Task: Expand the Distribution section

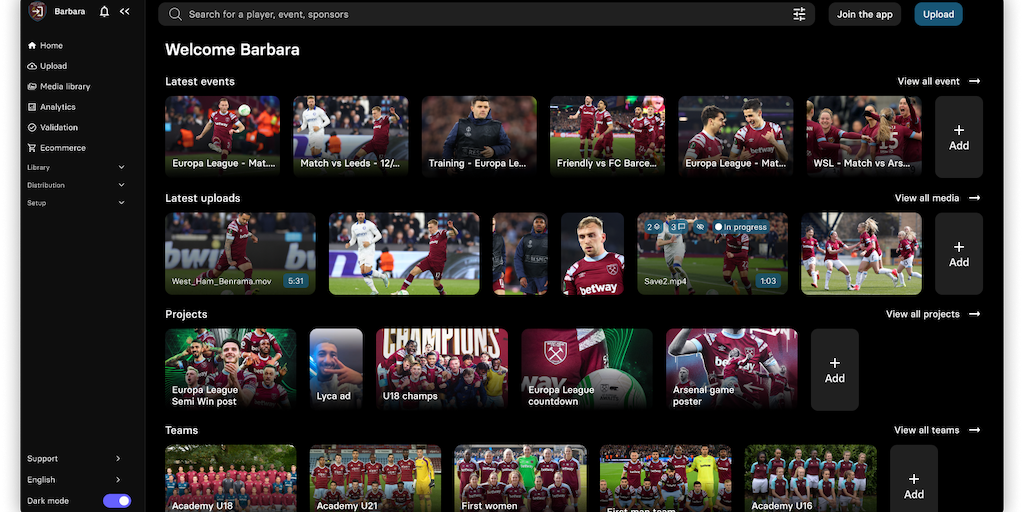Action: tap(76, 185)
